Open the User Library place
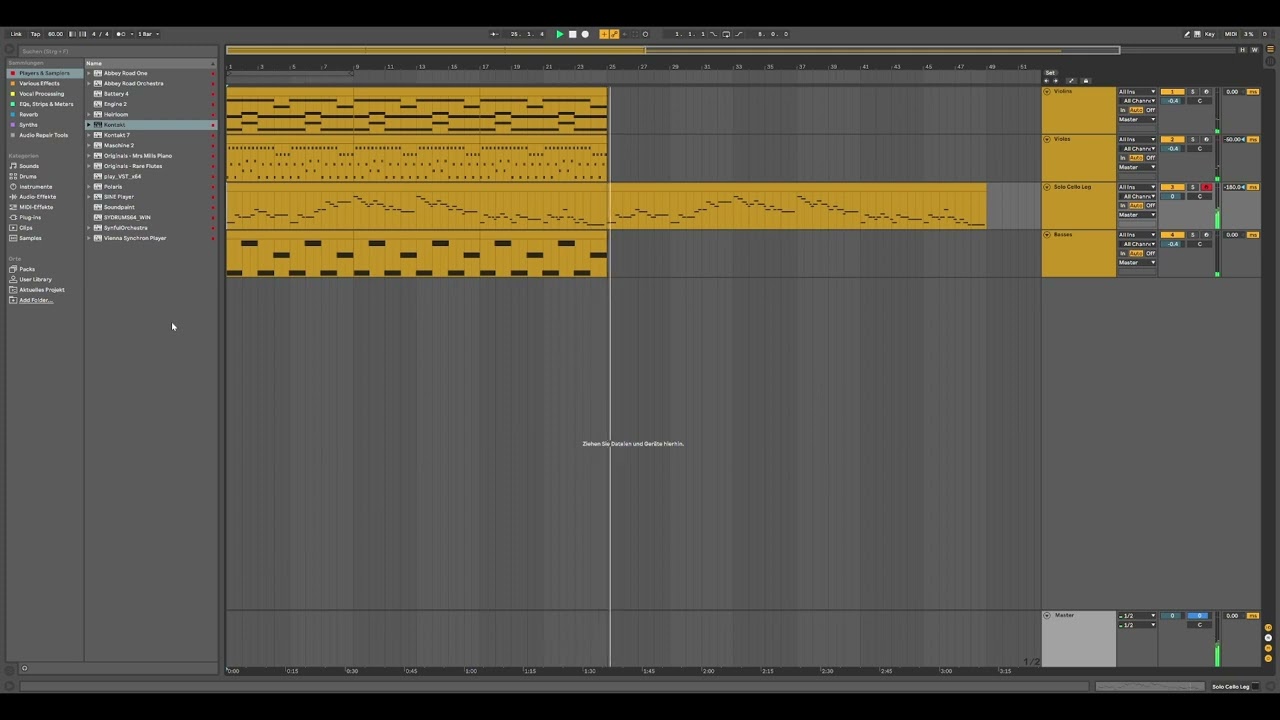This screenshot has width=1280, height=720. pos(35,279)
